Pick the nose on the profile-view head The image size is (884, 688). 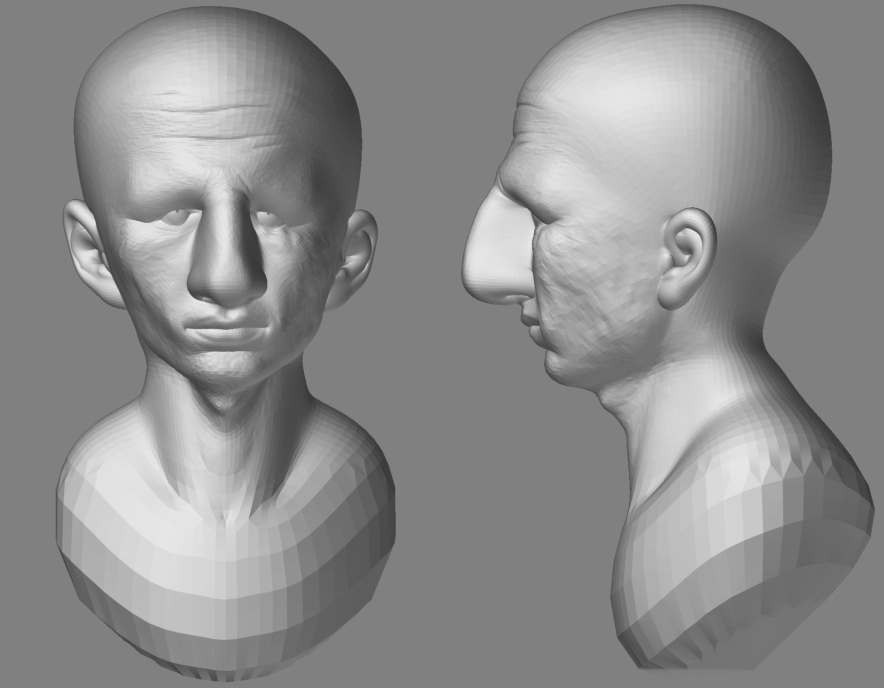tap(497, 246)
